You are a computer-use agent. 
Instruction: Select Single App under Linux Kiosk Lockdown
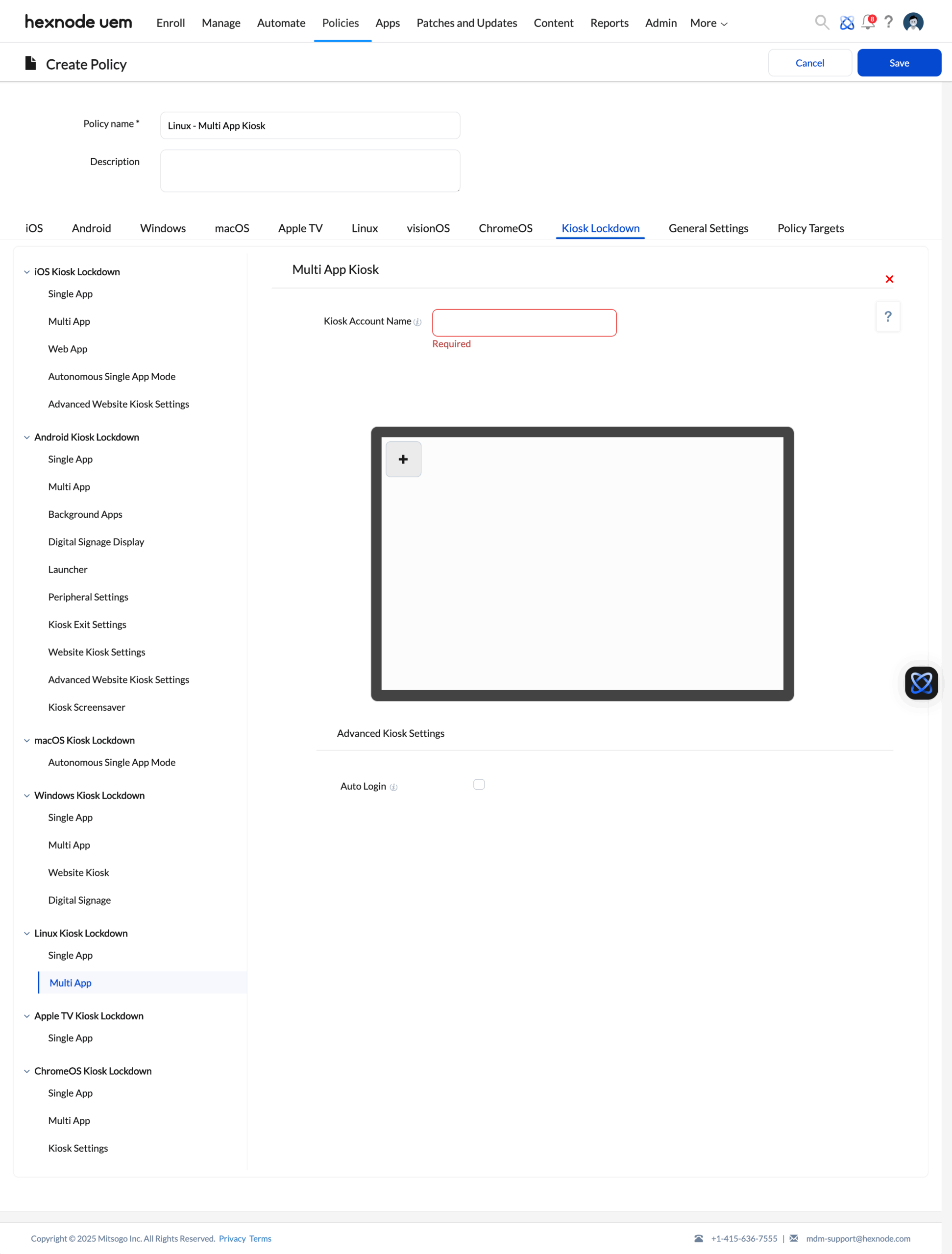pos(70,955)
